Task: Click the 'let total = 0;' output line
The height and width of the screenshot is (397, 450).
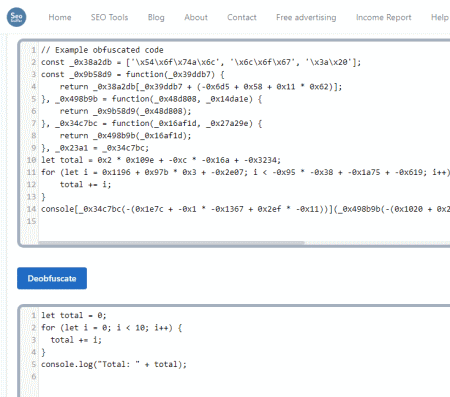Action: [74, 315]
